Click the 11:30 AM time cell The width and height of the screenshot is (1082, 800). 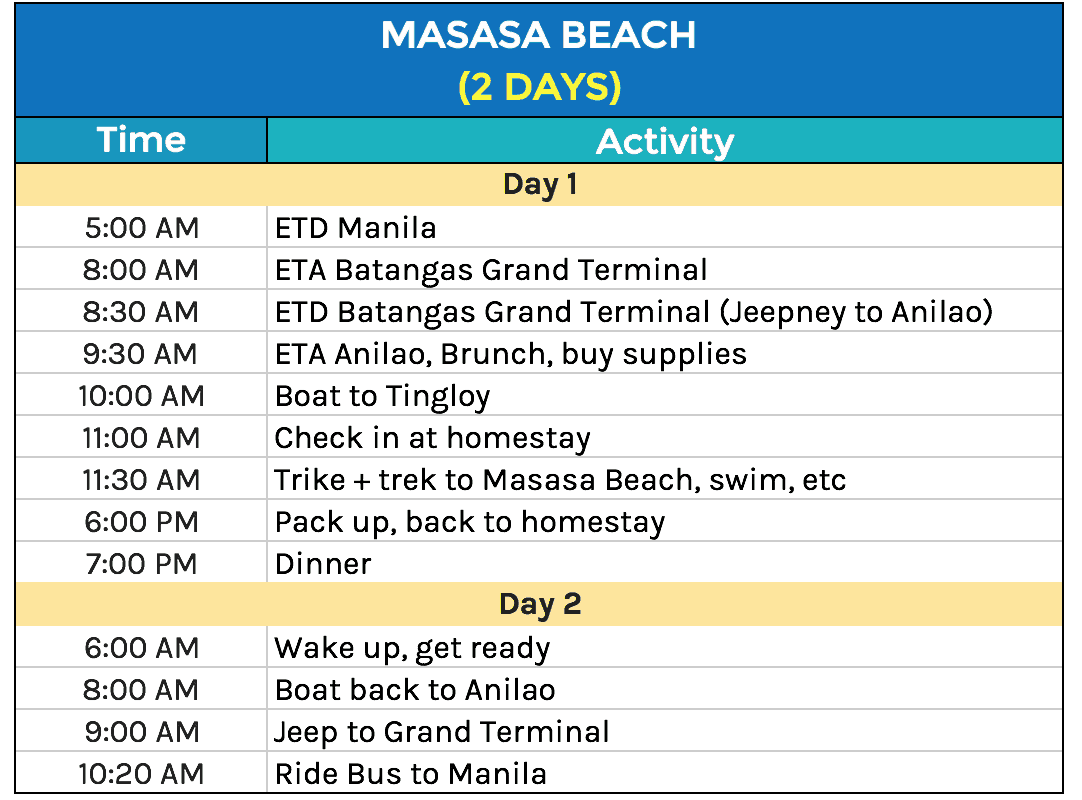[141, 480]
